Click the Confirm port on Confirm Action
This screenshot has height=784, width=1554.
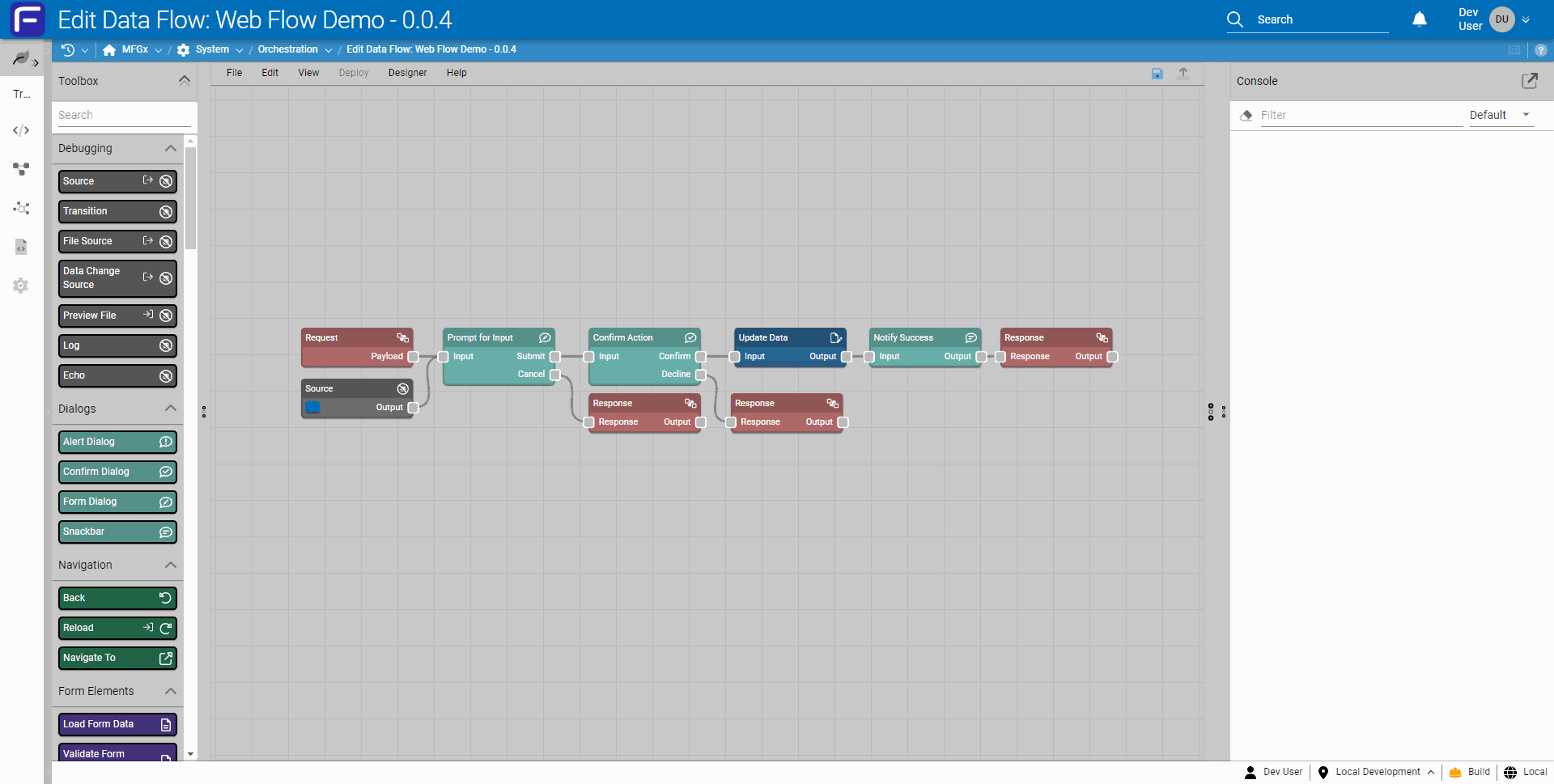701,357
